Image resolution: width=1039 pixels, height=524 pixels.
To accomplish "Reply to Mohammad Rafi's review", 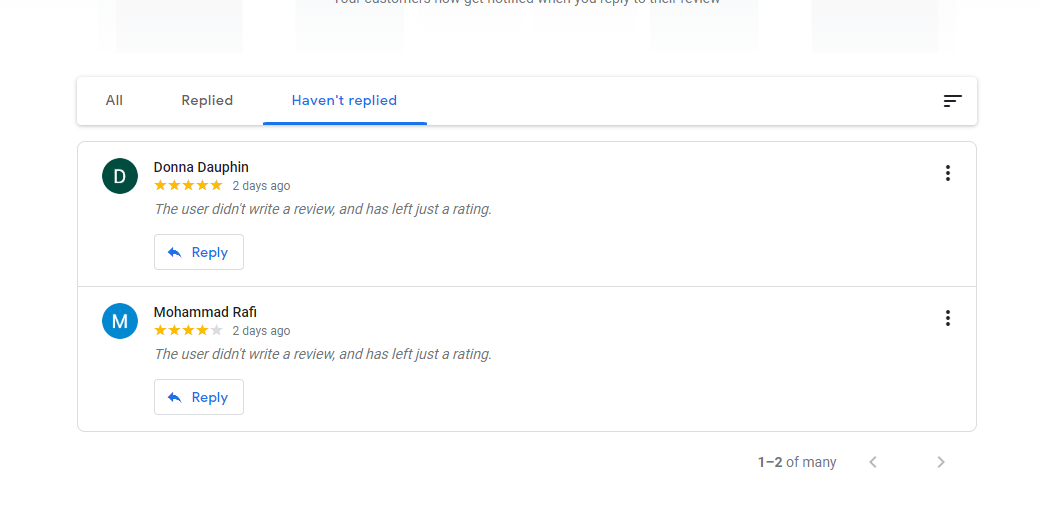I will 199,397.
